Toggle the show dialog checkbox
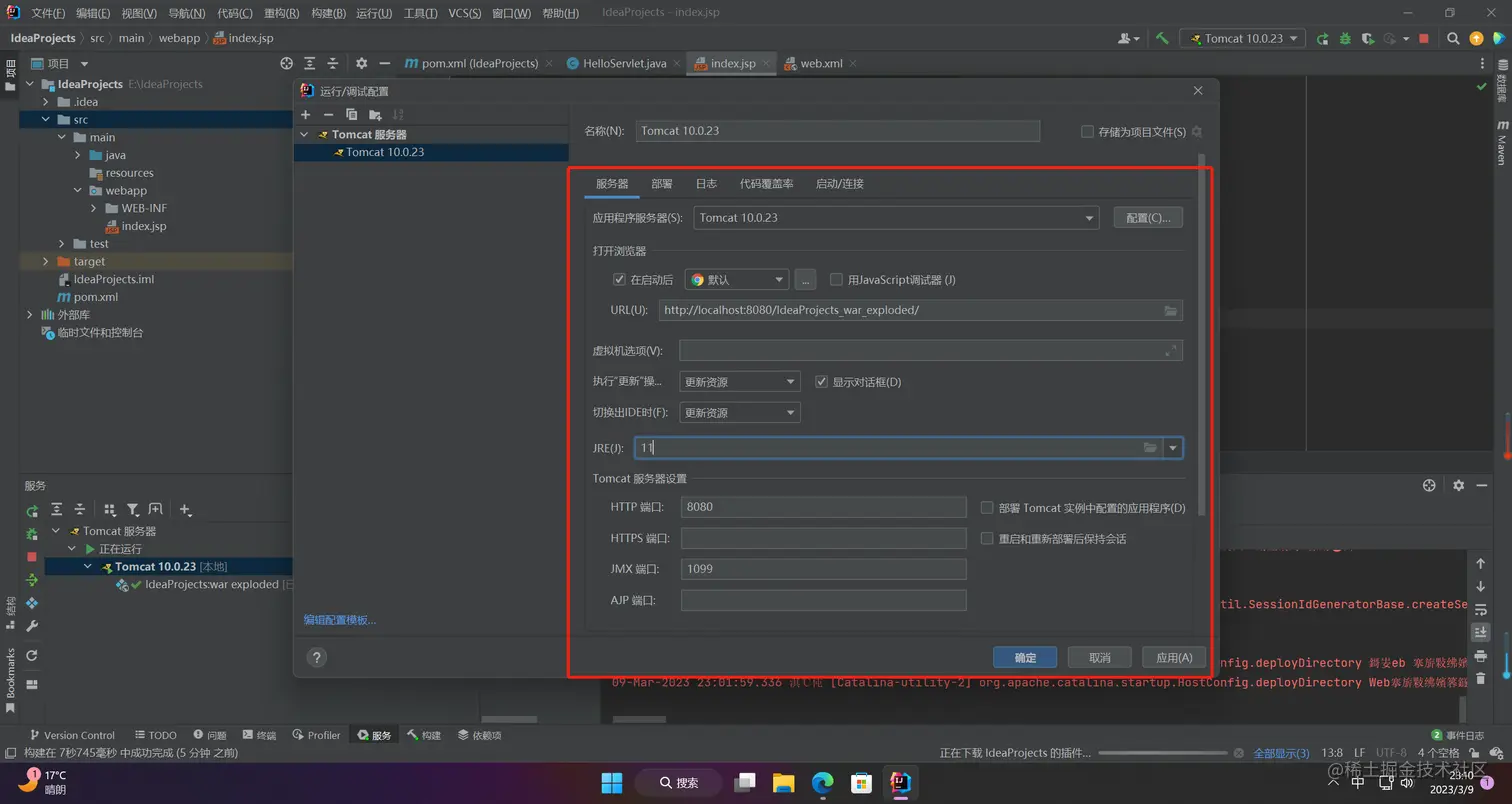The width and height of the screenshot is (1512, 804). tap(822, 382)
